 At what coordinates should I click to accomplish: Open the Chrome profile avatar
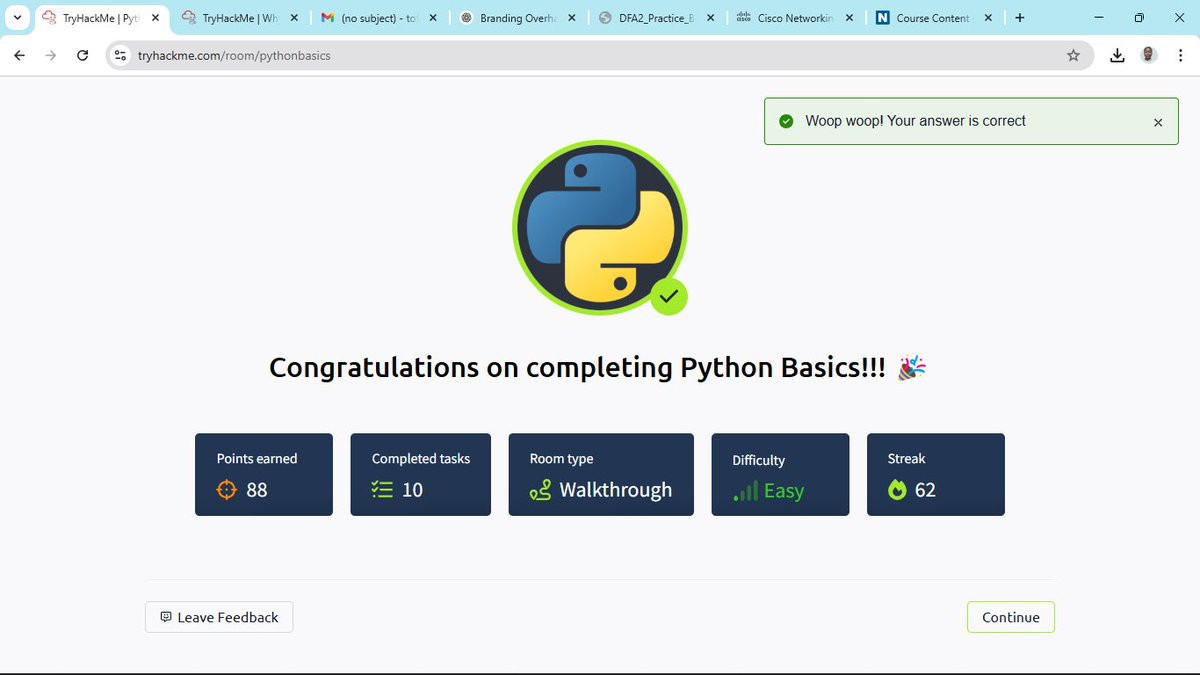click(1149, 55)
